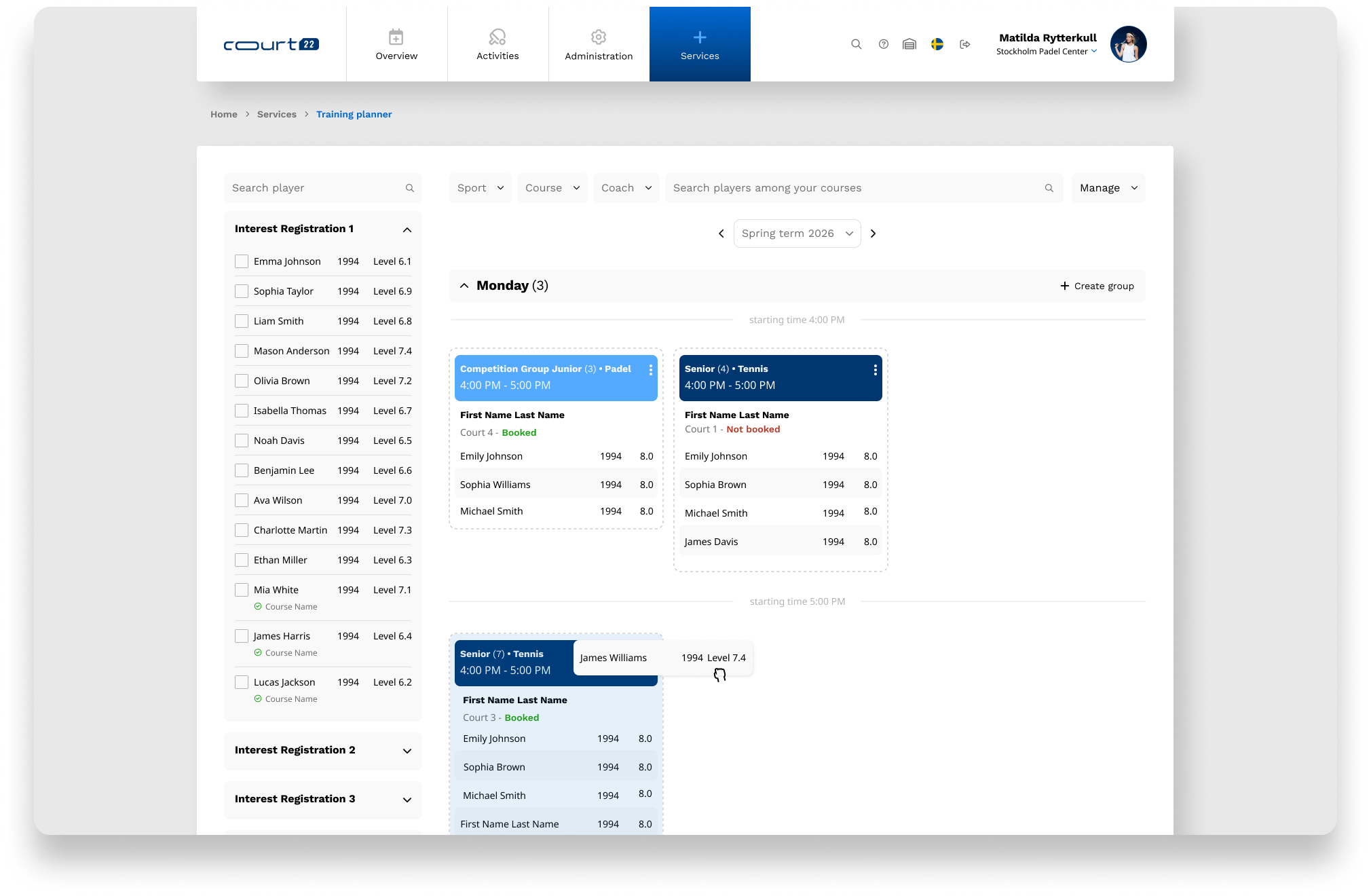
Task: Tick the Lucas Jackson checkbox
Action: tap(242, 682)
